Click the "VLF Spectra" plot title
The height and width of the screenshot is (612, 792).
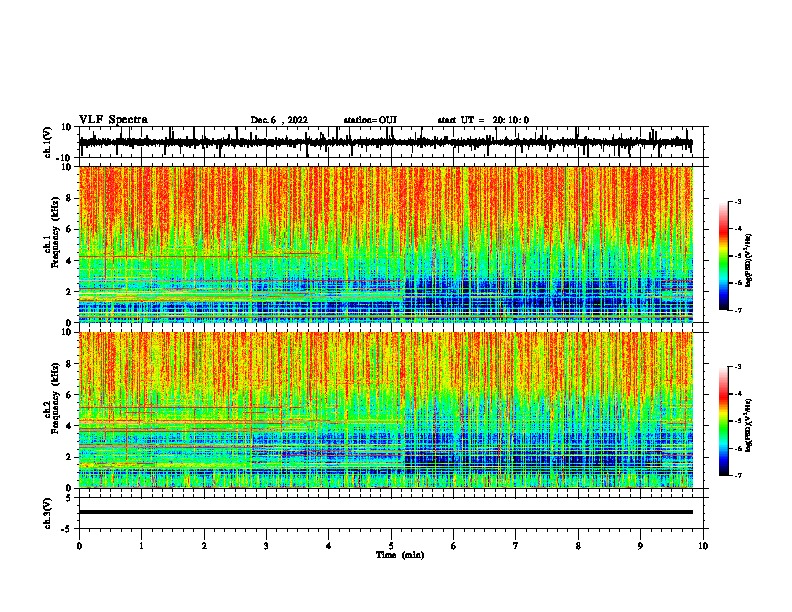click(x=113, y=120)
